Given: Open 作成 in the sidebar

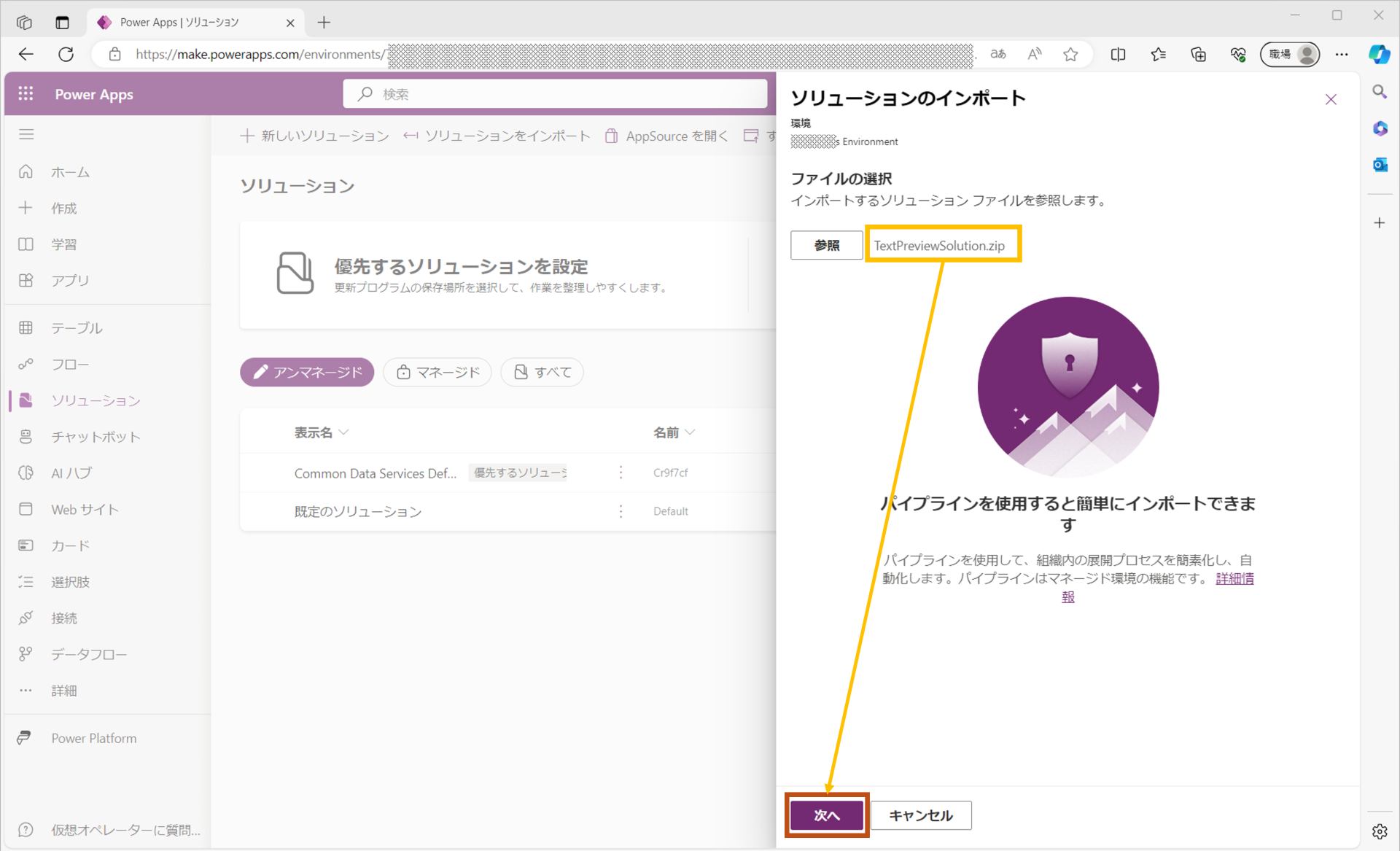Looking at the screenshot, I should (x=63, y=209).
